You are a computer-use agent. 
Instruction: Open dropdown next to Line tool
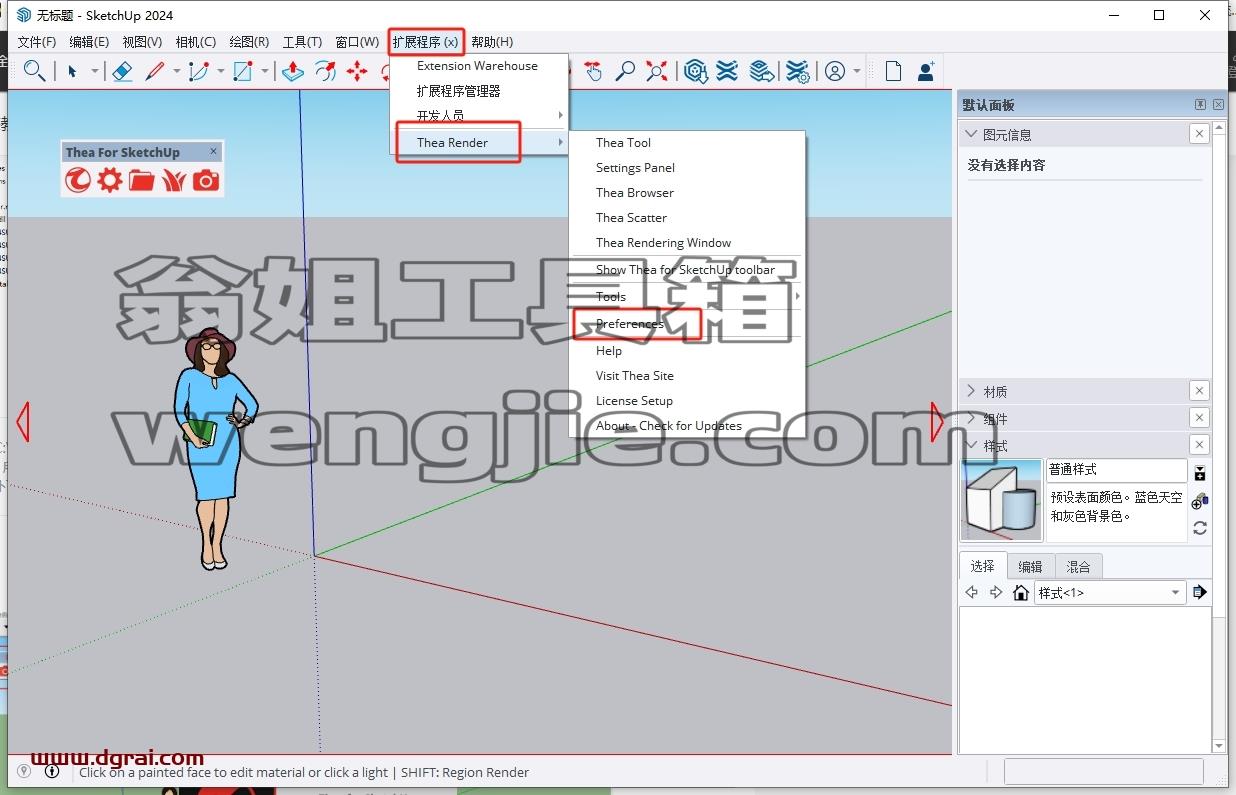(x=176, y=71)
